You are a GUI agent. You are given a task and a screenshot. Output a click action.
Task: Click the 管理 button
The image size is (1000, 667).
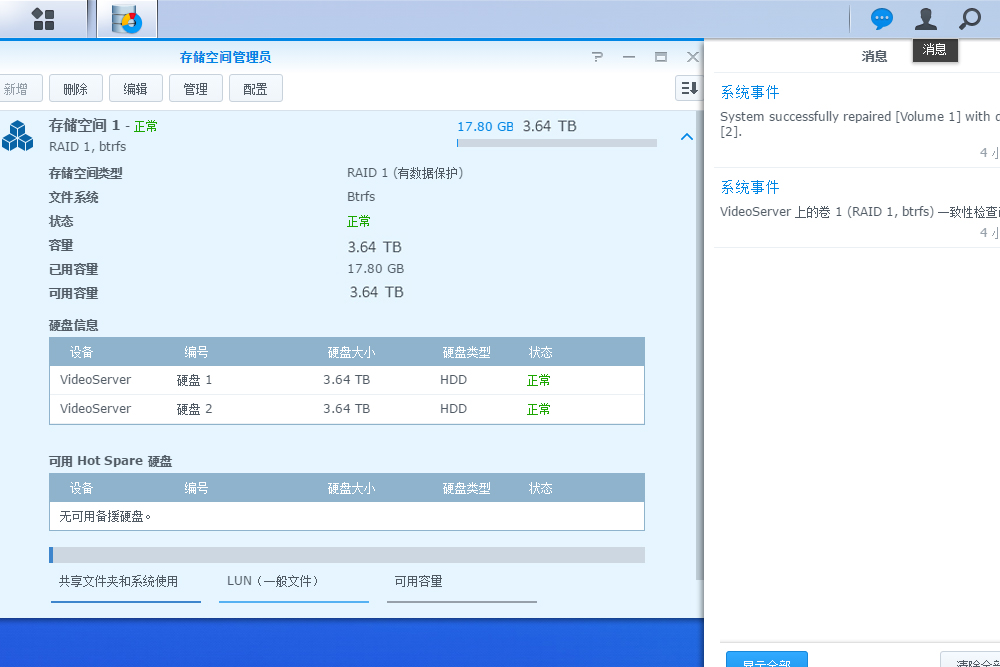coord(195,88)
